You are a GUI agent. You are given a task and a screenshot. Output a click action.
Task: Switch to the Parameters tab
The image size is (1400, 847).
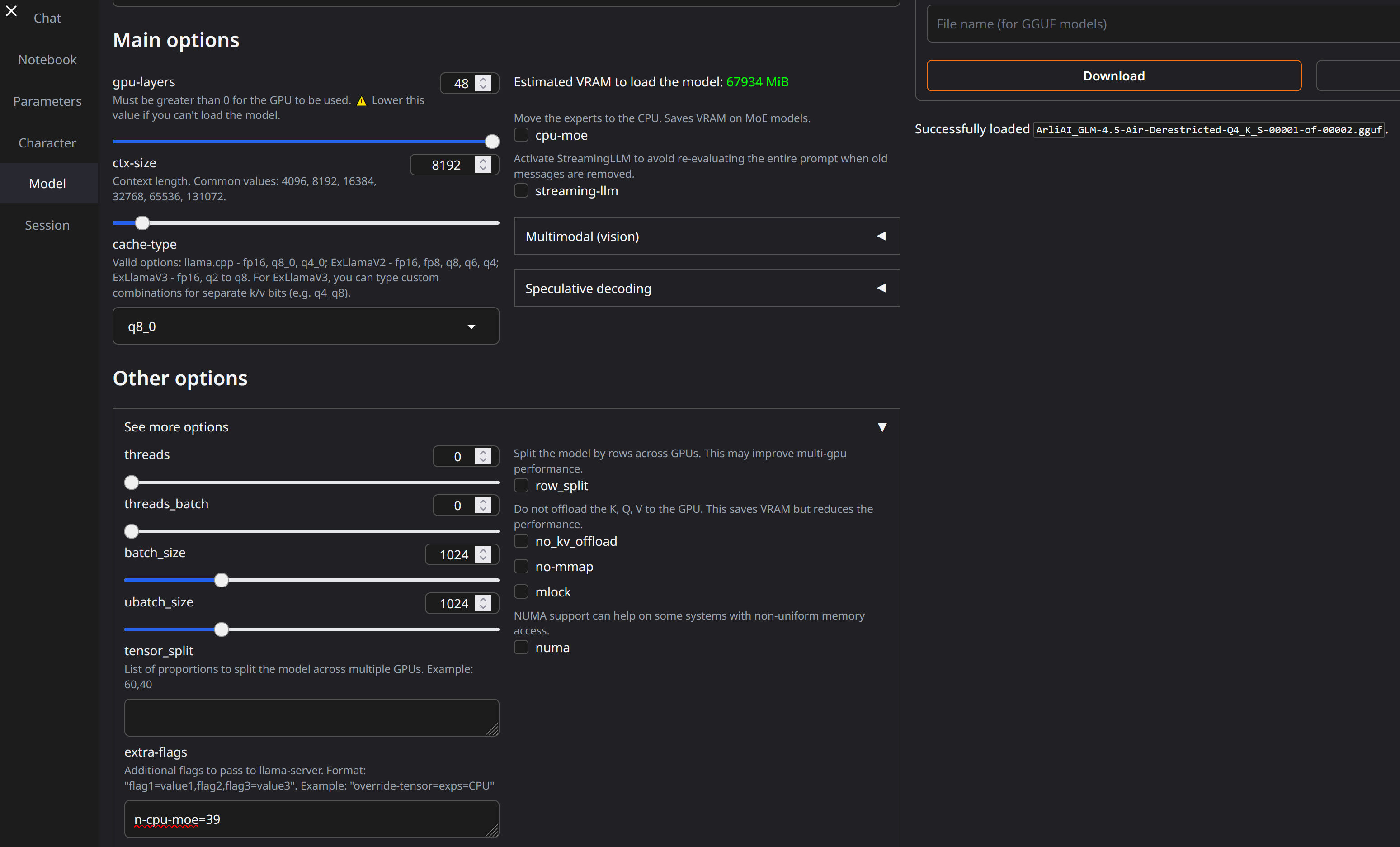[x=47, y=101]
